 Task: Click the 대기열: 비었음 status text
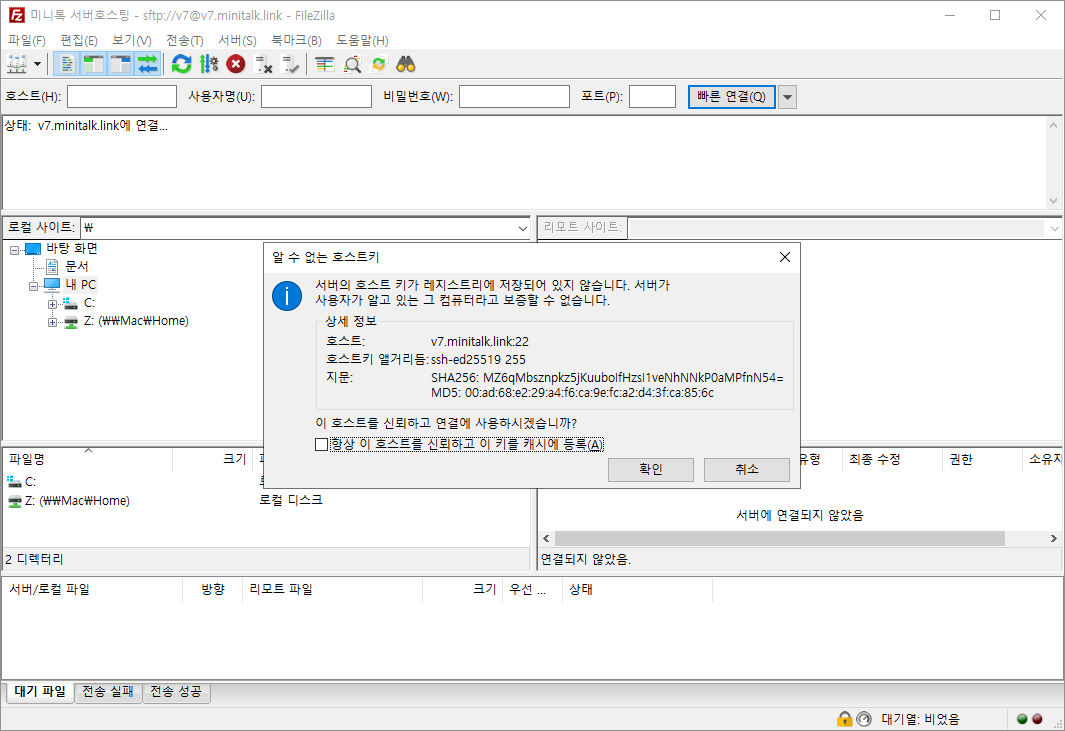click(x=920, y=719)
